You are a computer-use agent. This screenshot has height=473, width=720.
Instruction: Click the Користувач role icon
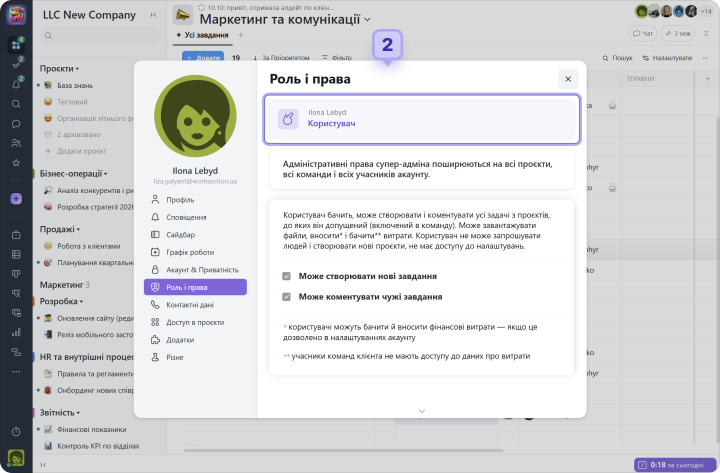pos(288,119)
